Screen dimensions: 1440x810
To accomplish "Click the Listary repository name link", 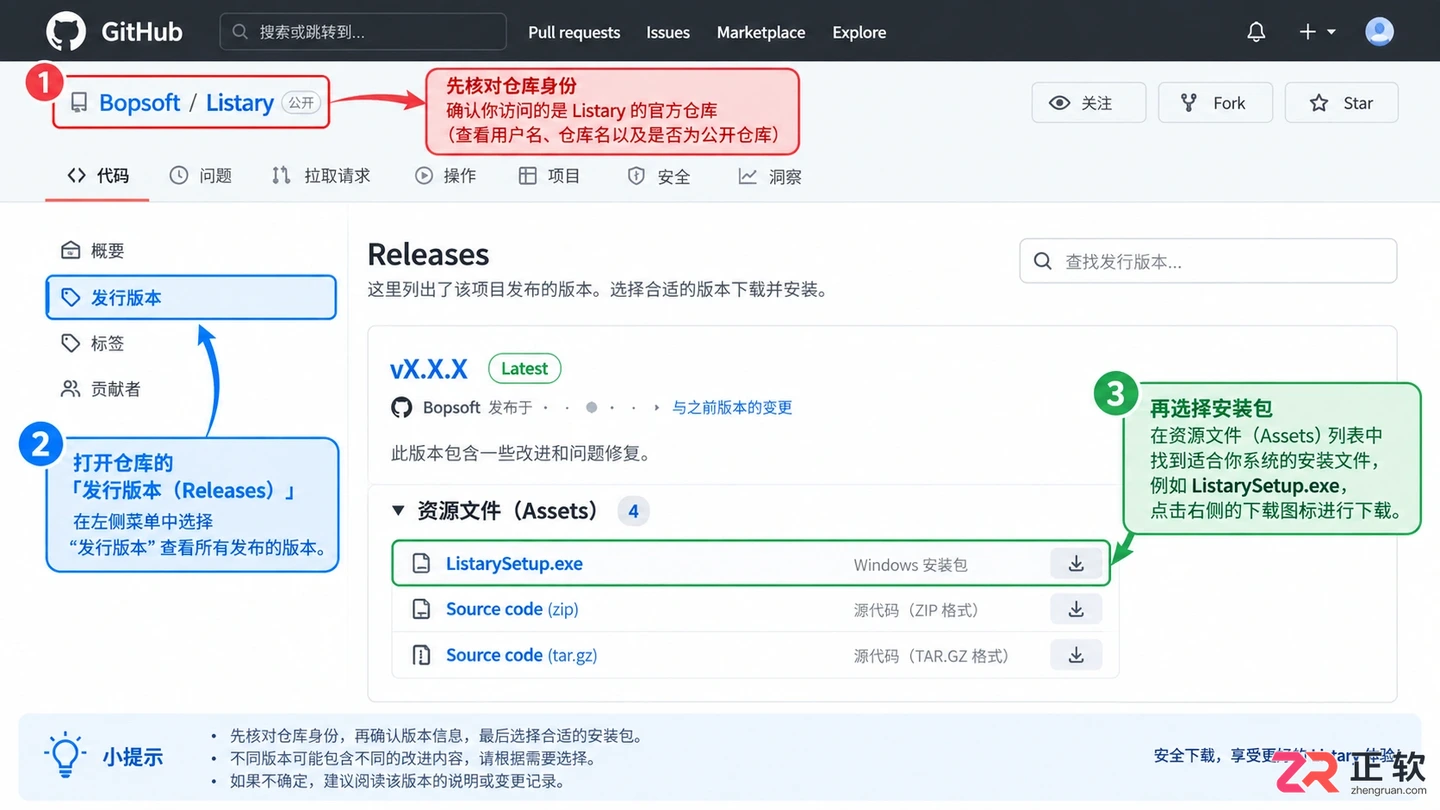I will pos(240,103).
